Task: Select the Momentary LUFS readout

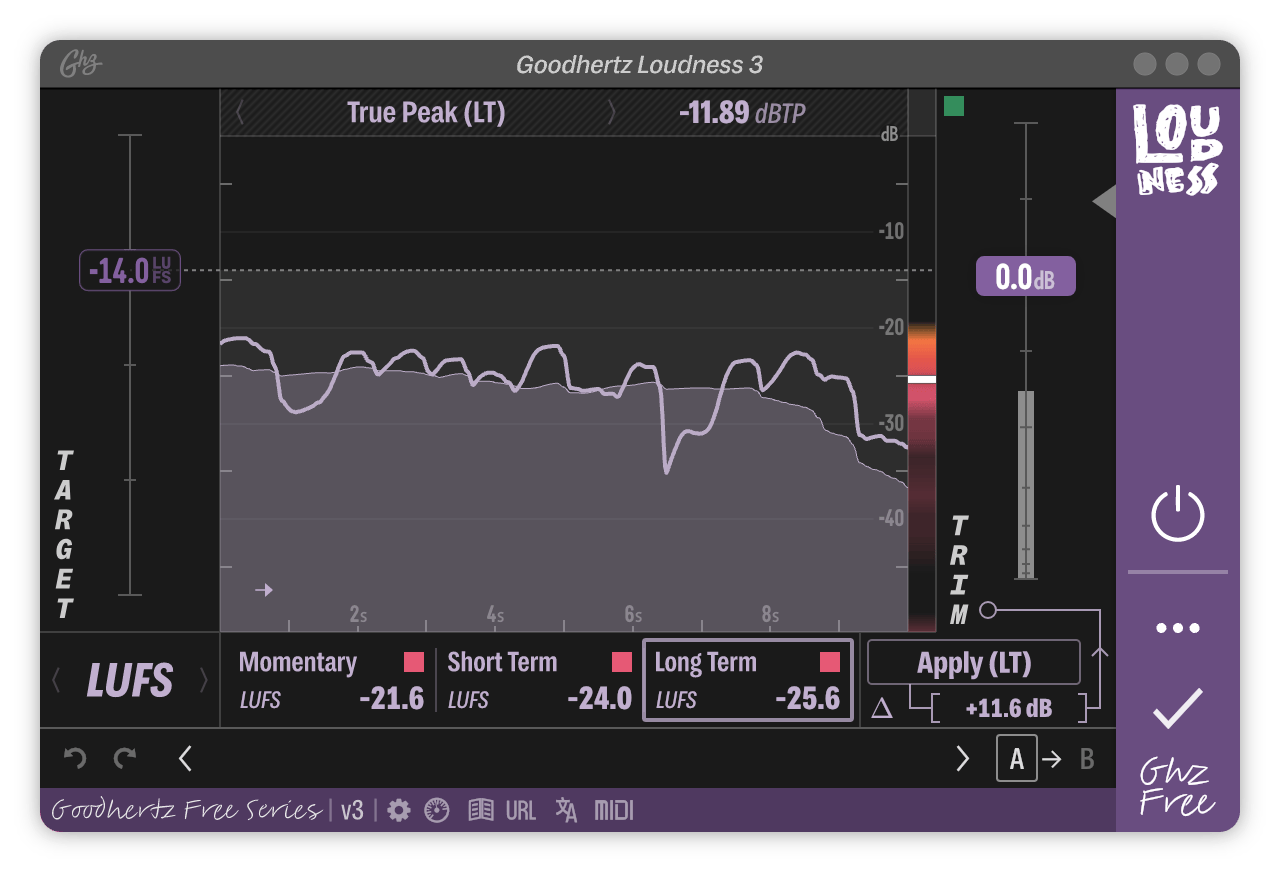Action: (330, 681)
